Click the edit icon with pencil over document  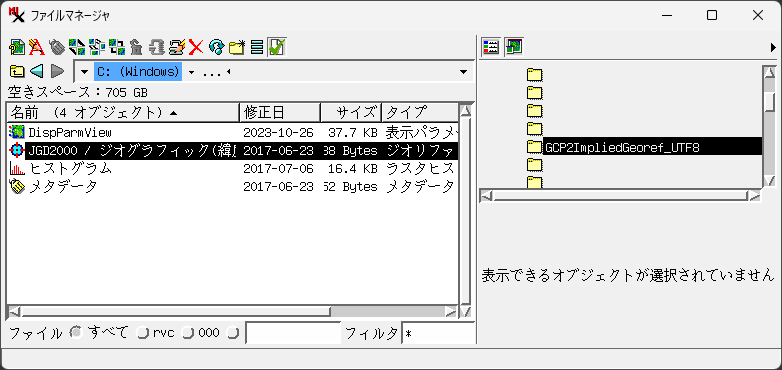pos(177,47)
